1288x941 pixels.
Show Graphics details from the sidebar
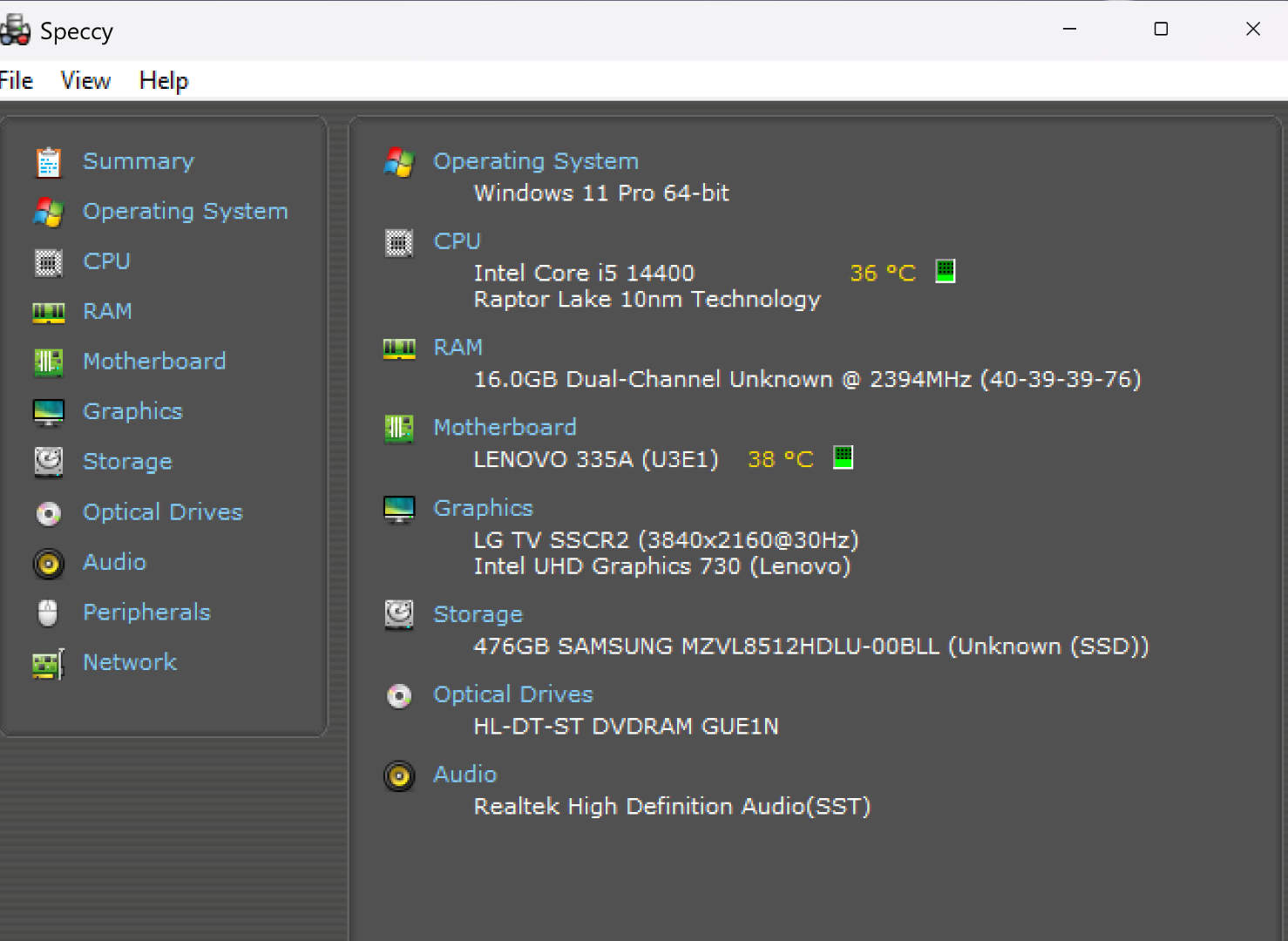point(132,412)
